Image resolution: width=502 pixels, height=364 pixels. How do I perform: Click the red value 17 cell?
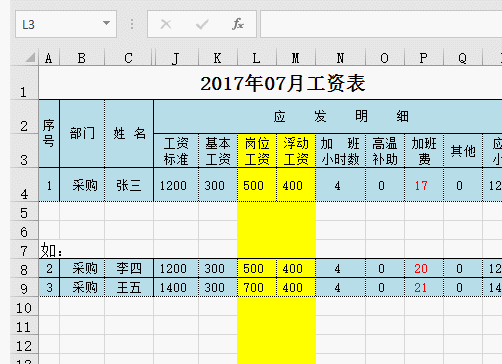(x=424, y=185)
